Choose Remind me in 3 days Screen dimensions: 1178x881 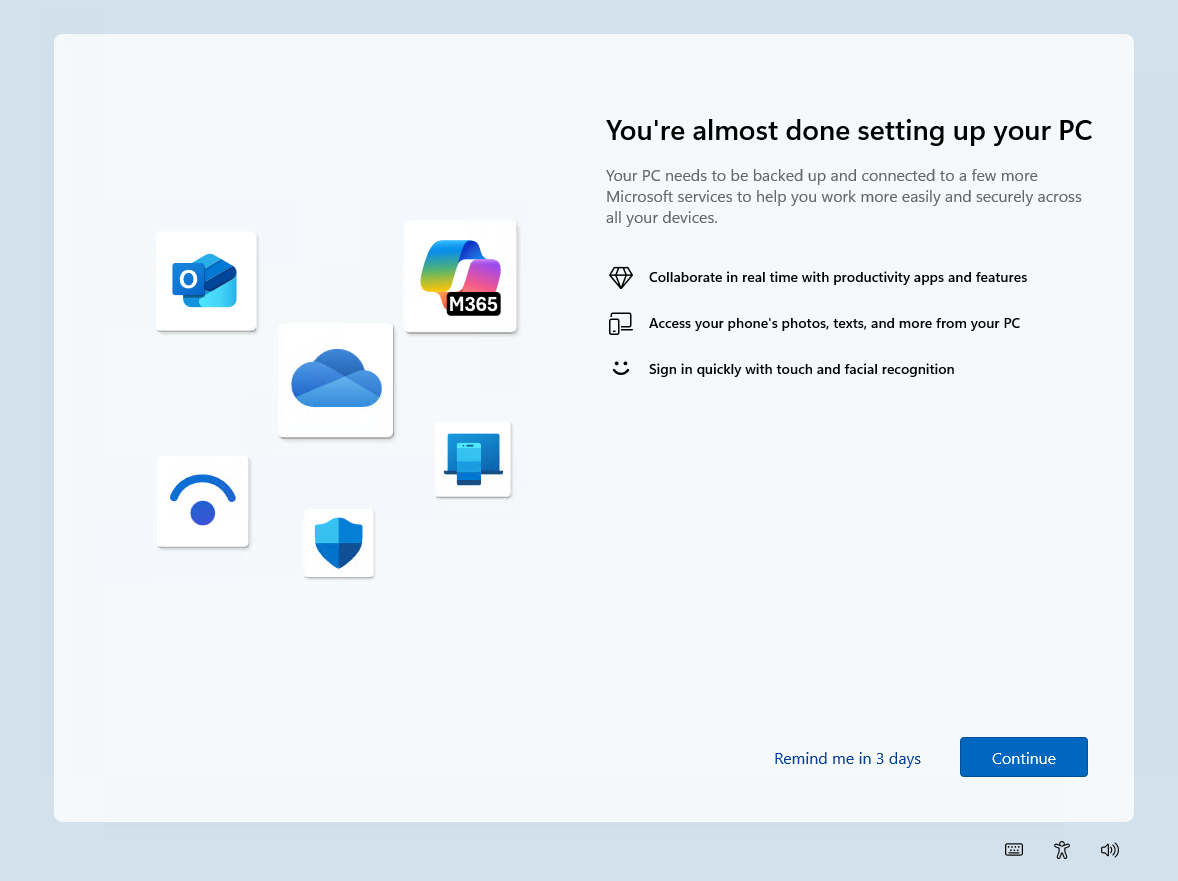[847, 758]
